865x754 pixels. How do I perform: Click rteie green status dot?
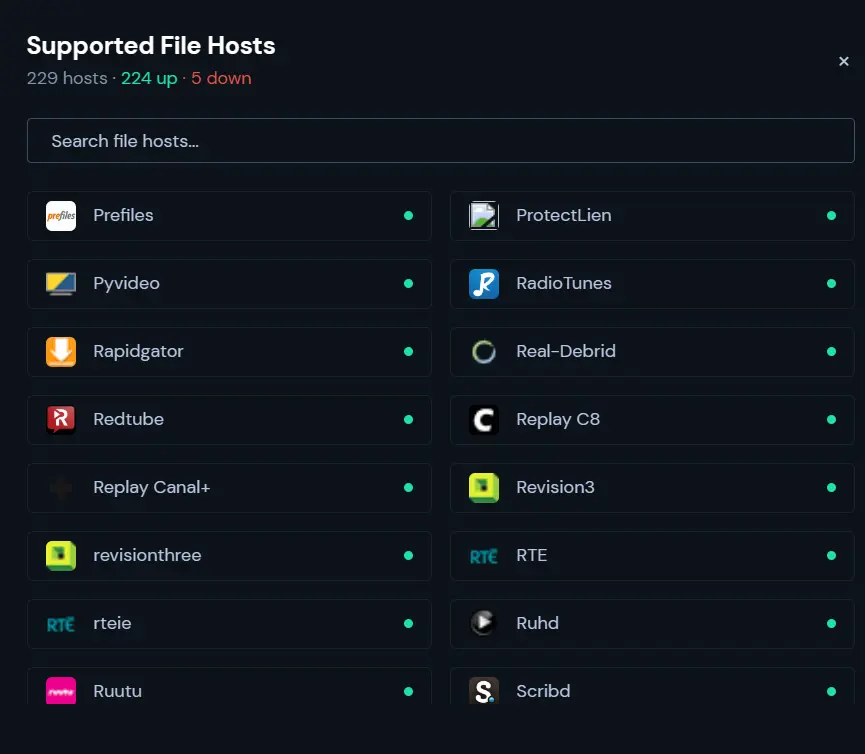click(x=408, y=623)
